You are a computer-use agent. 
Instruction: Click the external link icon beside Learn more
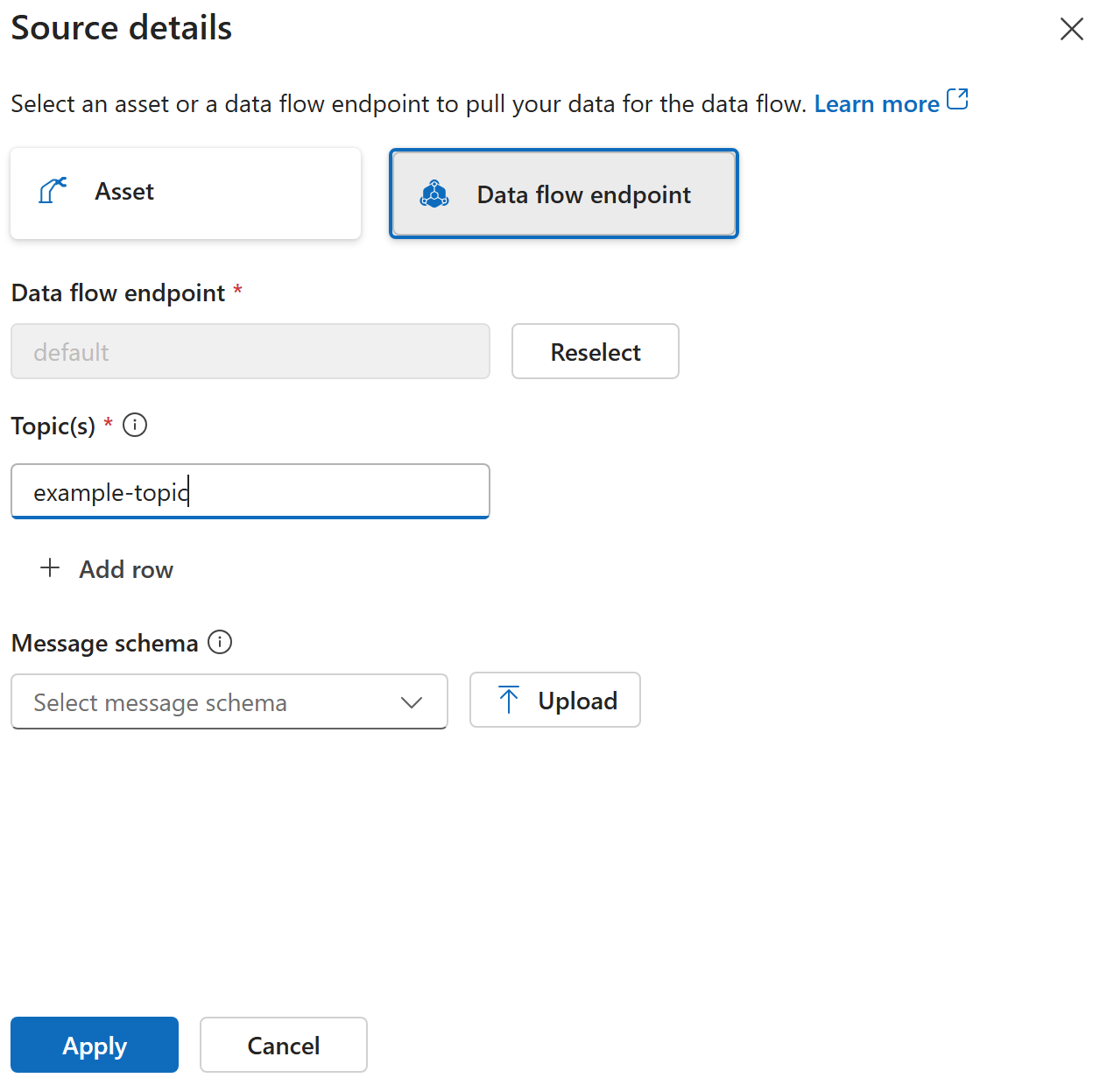click(957, 100)
